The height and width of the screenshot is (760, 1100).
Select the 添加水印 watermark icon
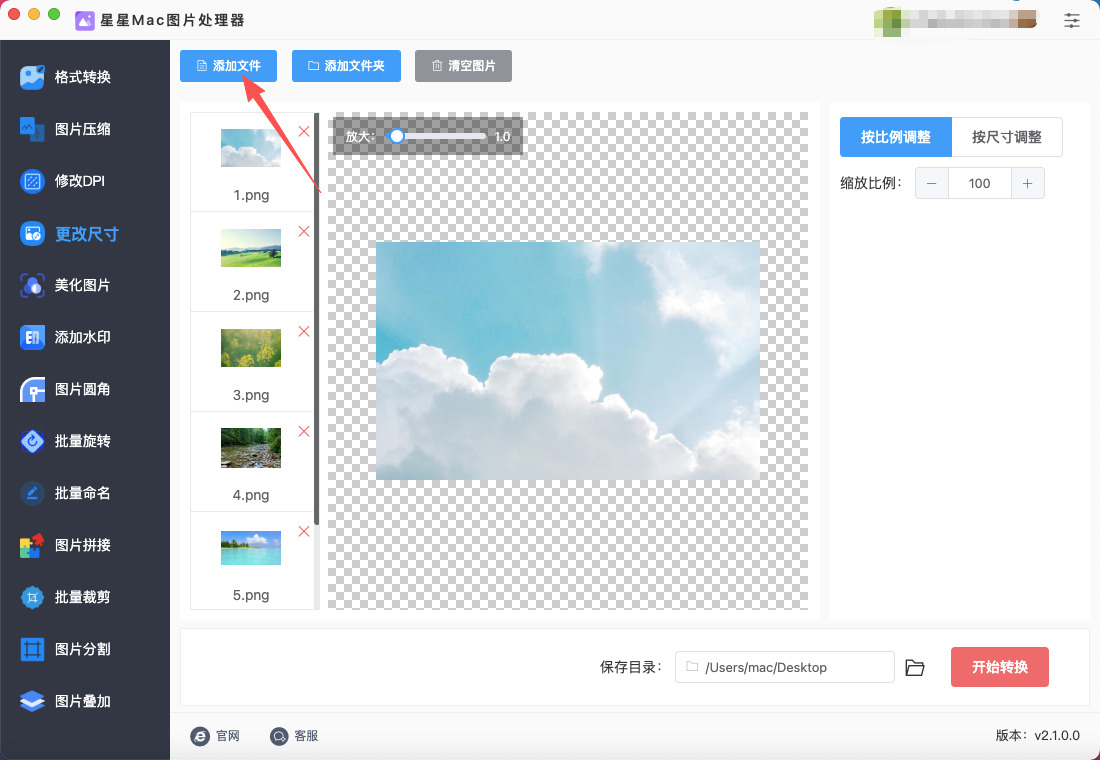[x=32, y=337]
